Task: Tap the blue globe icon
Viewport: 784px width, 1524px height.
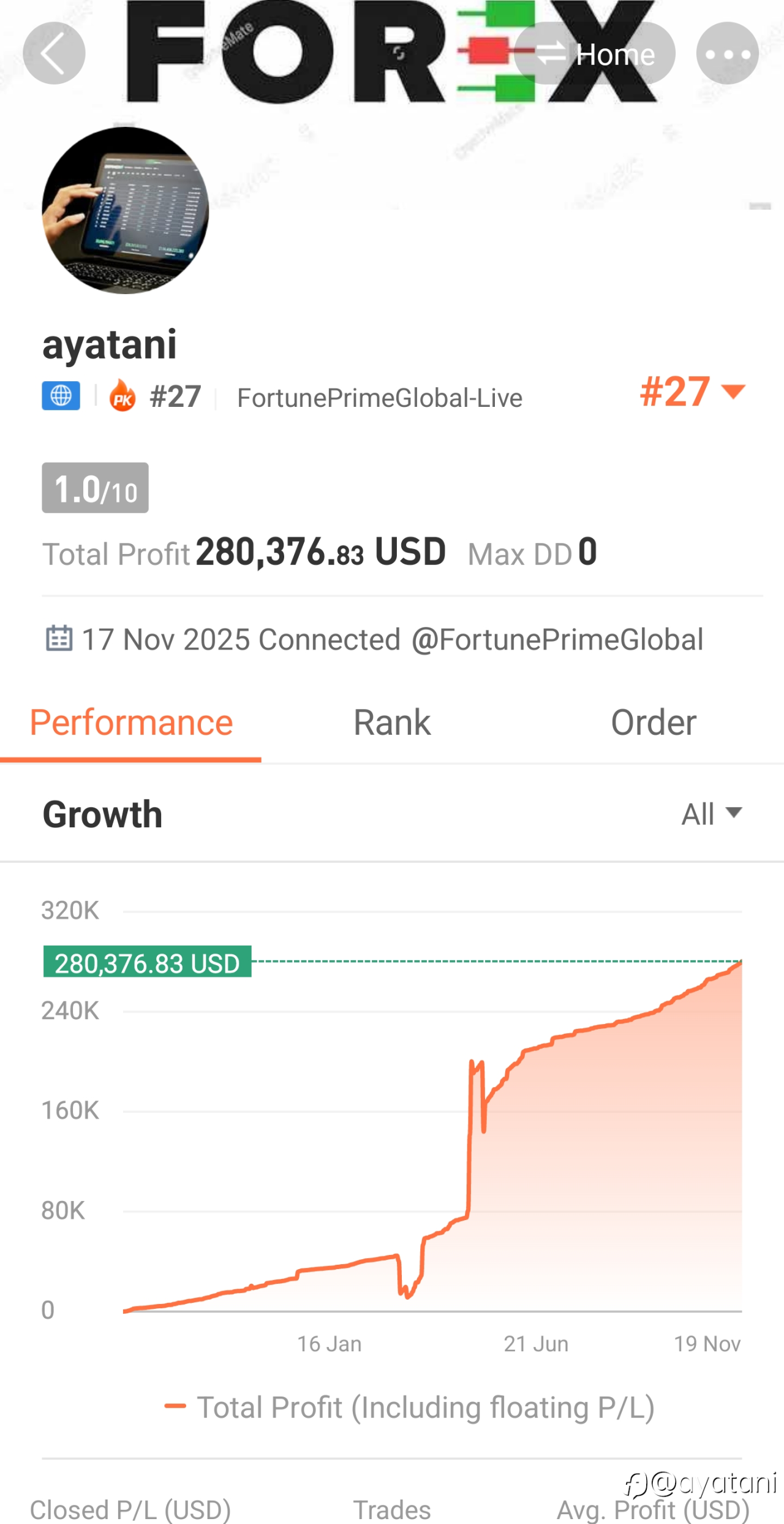Action: tap(61, 396)
